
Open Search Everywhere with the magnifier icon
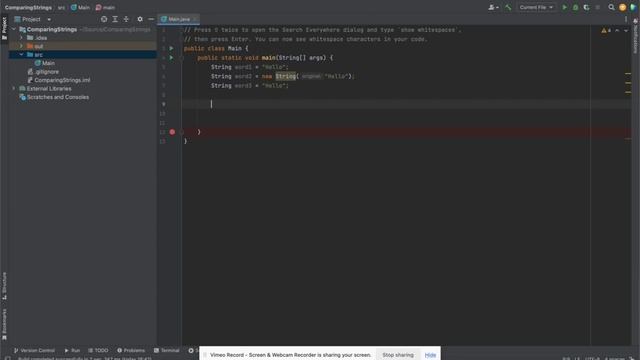pos(611,7)
